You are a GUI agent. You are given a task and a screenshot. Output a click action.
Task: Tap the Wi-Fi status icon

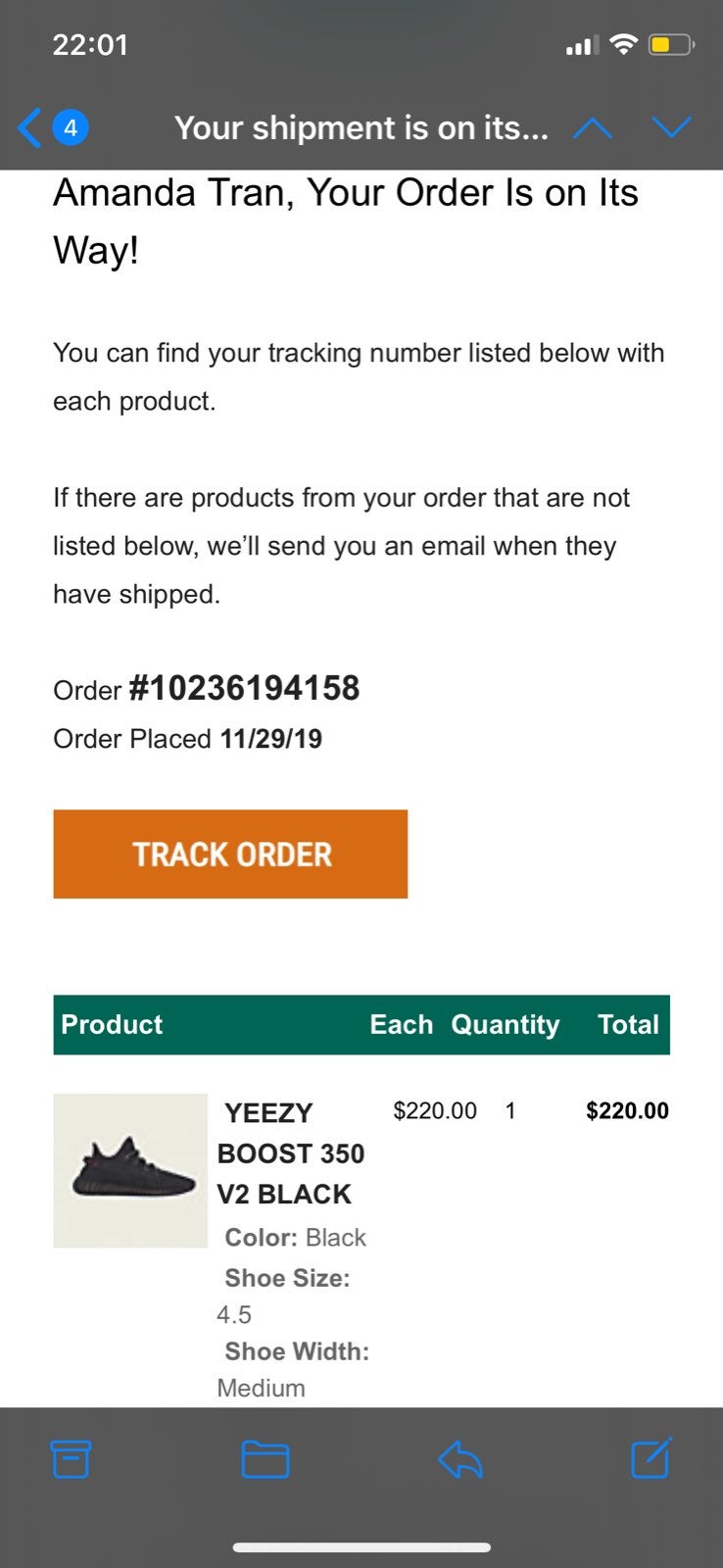pos(623,44)
